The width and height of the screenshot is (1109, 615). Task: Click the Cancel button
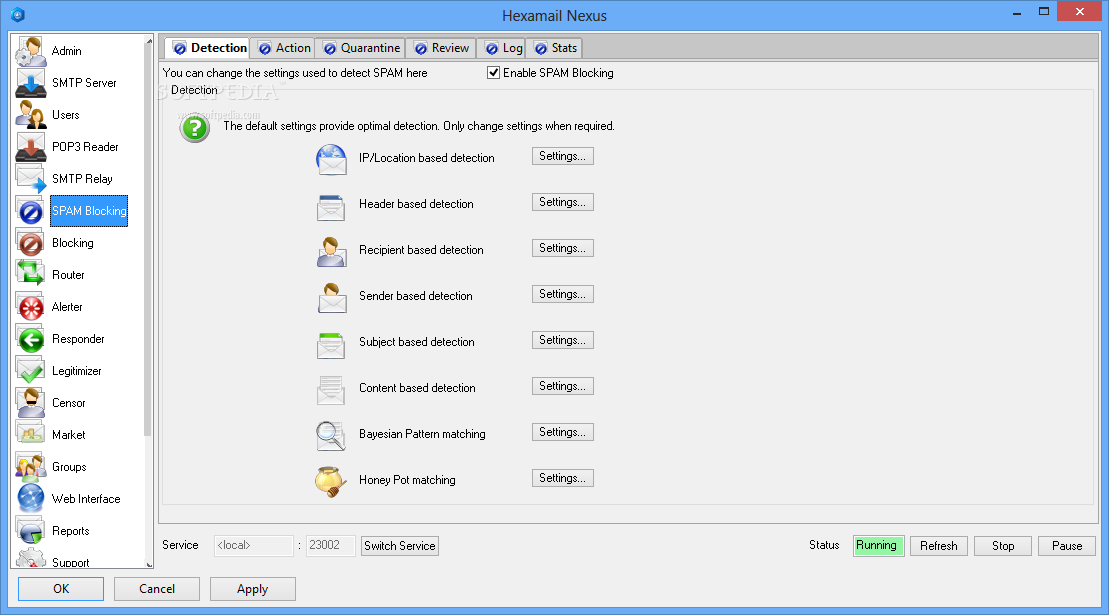pos(157,589)
